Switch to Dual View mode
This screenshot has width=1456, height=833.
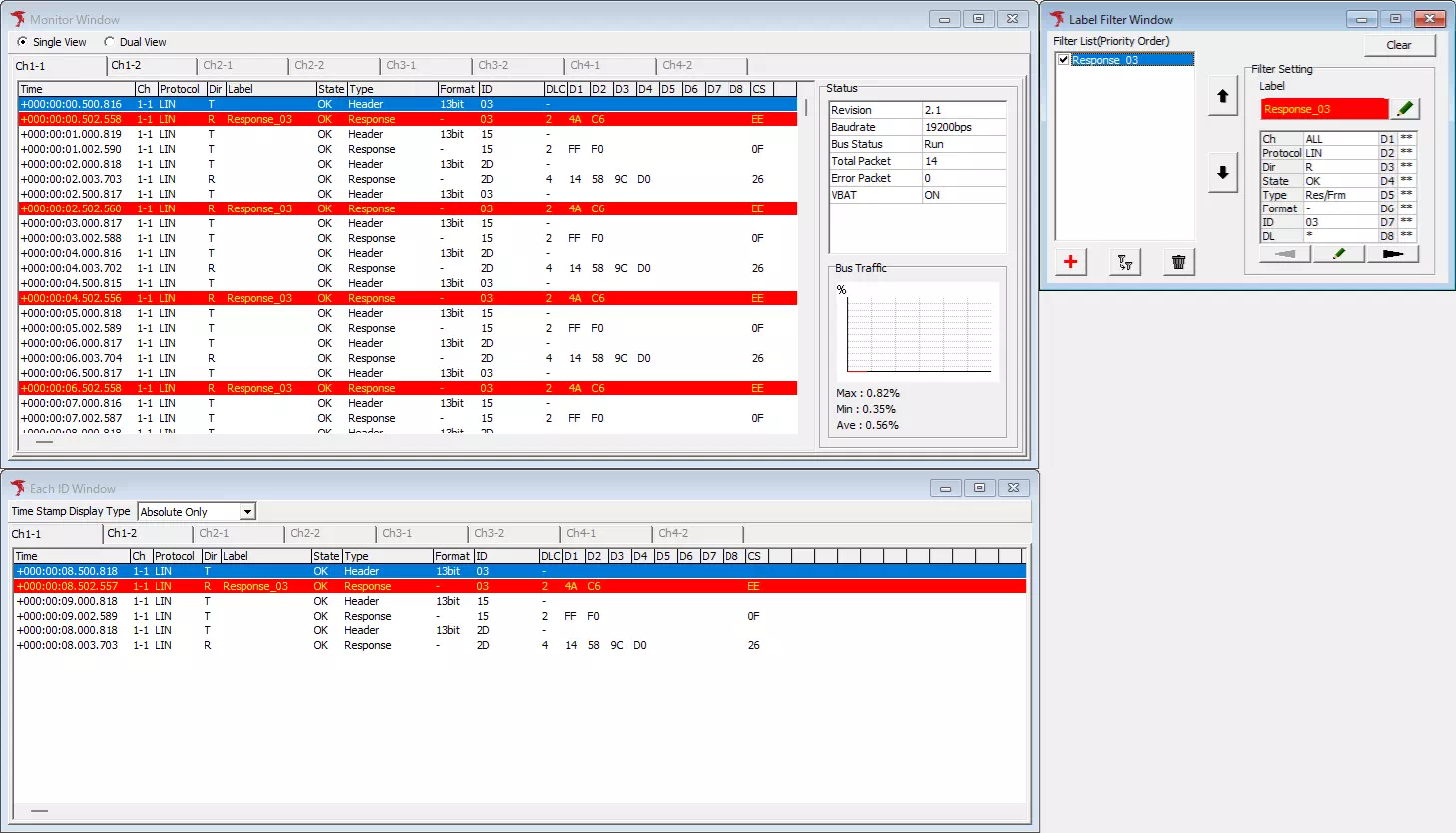point(110,41)
